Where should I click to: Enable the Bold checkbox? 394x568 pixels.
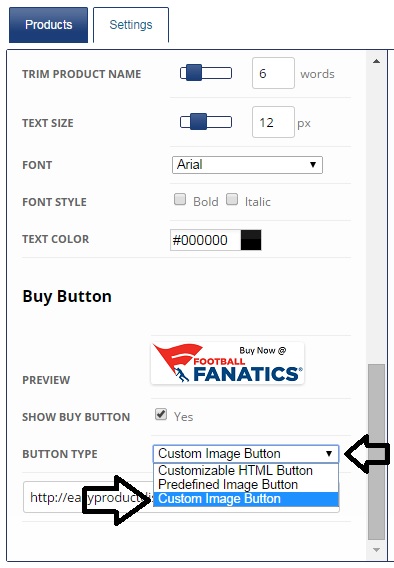coord(180,199)
